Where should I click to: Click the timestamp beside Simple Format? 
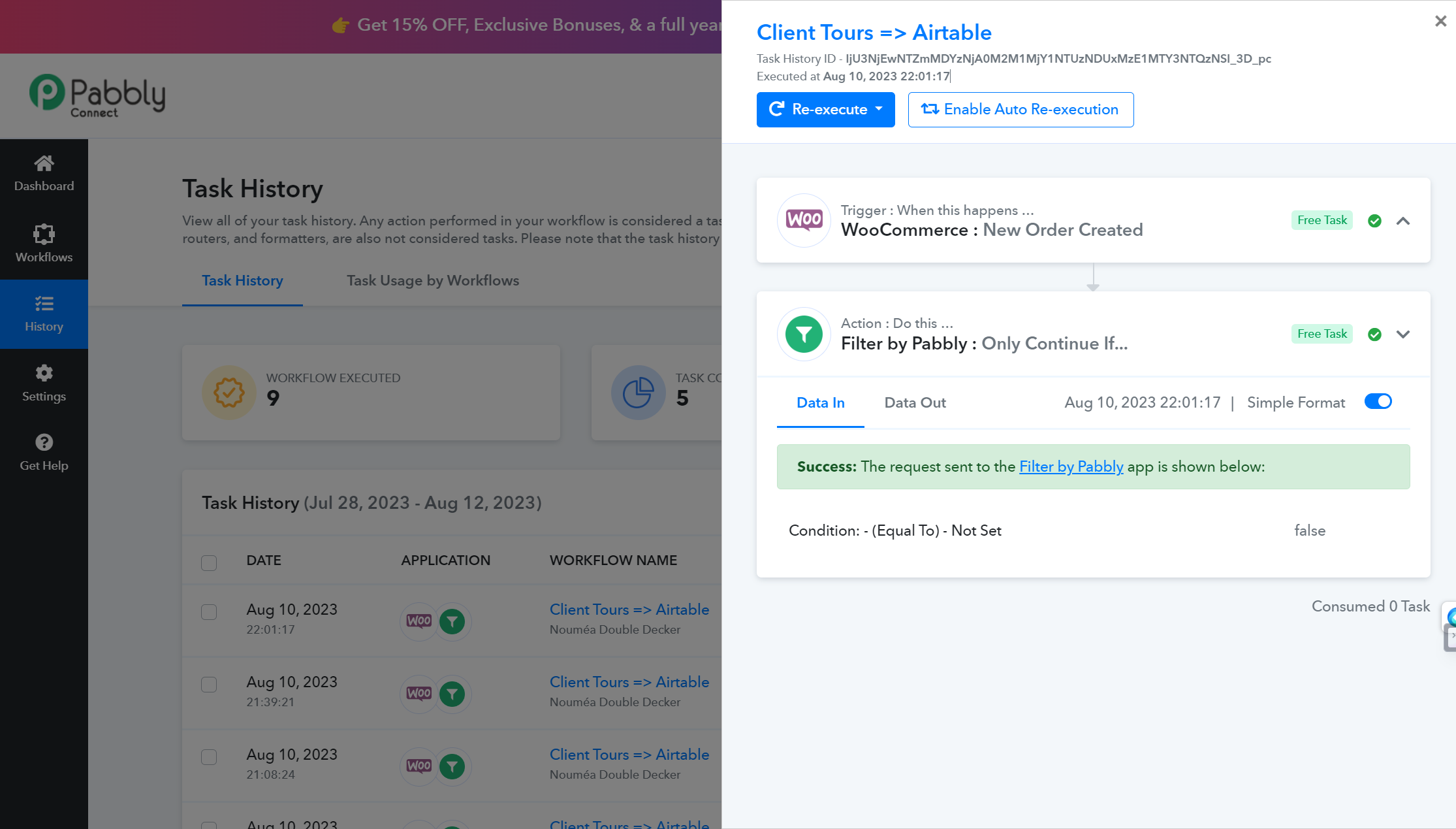1143,403
